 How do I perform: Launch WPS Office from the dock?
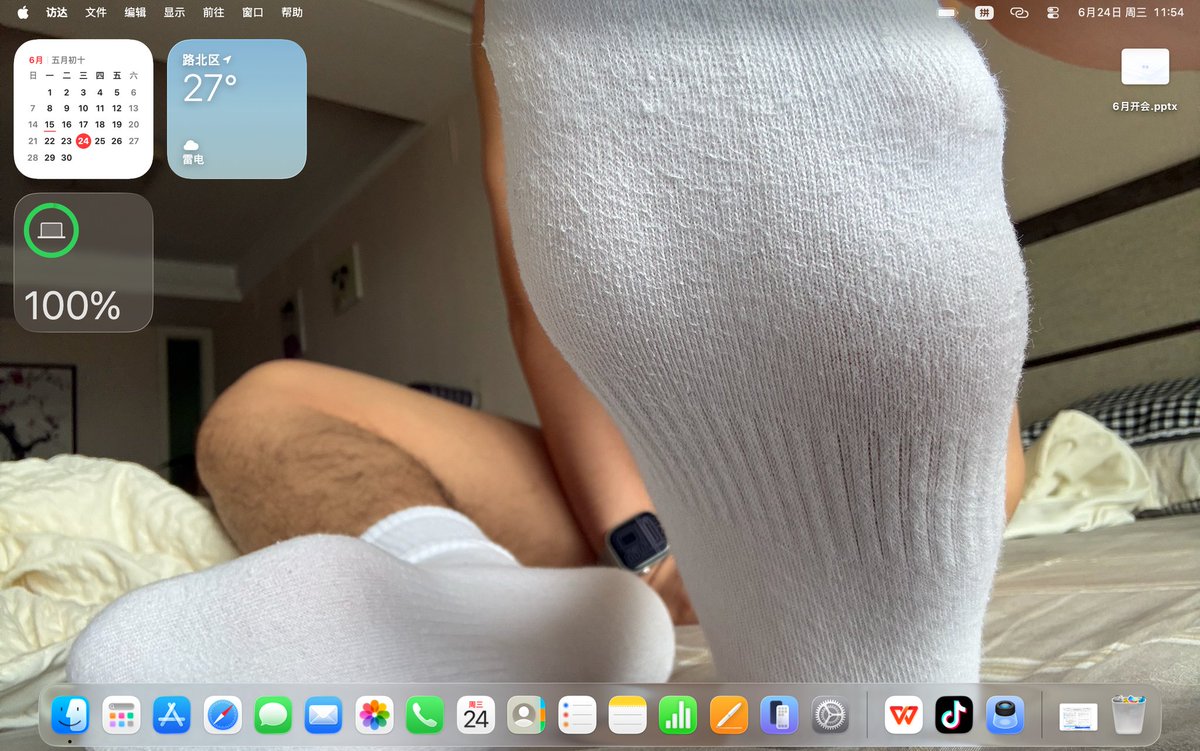pos(903,714)
